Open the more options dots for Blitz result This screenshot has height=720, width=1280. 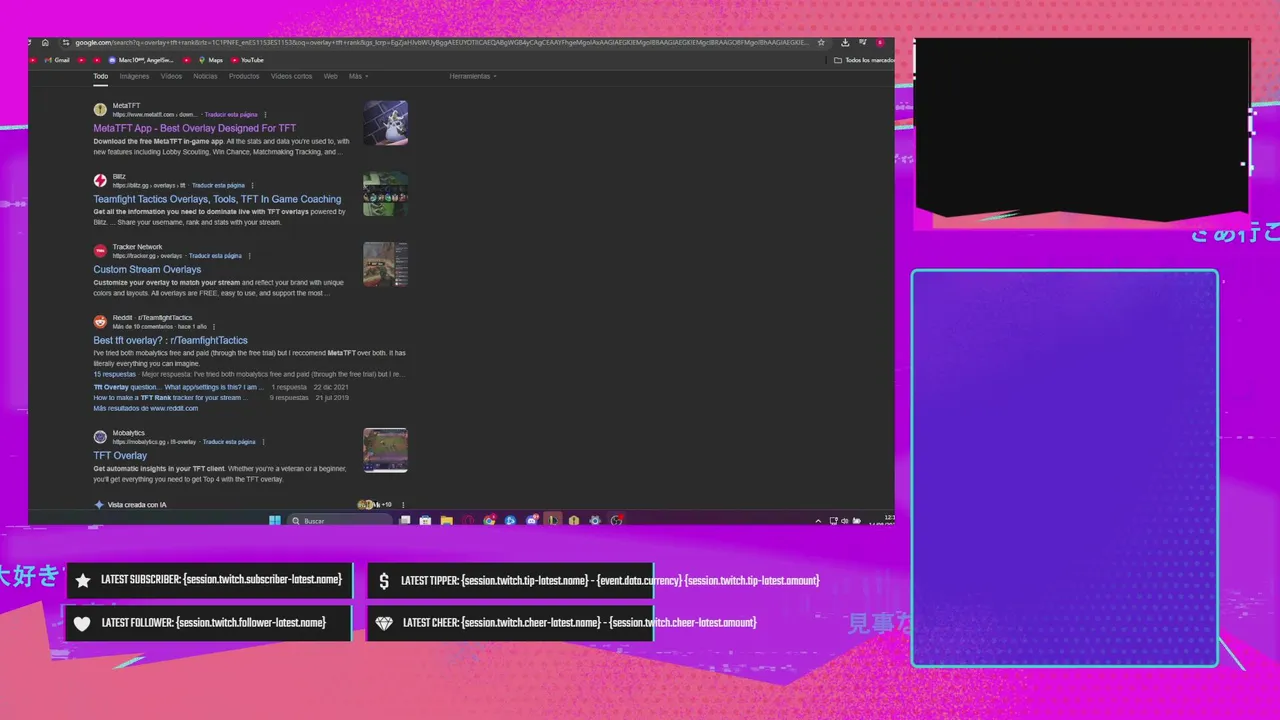pyautogui.click(x=252, y=185)
